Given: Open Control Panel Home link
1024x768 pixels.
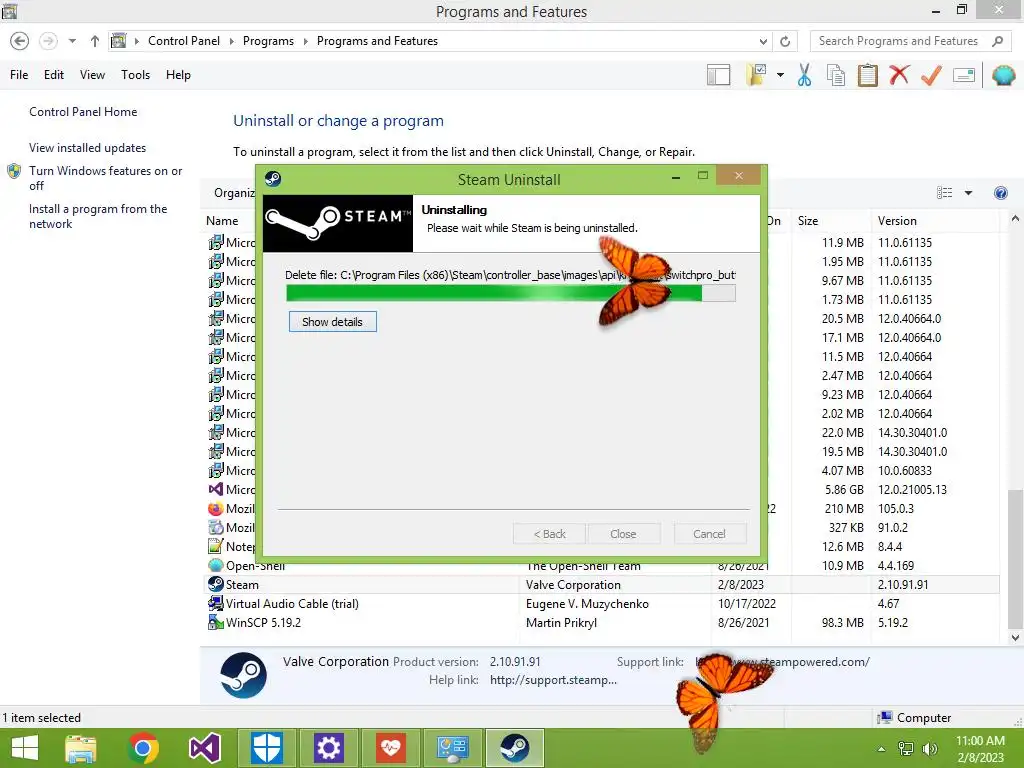Looking at the screenshot, I should point(83,112).
